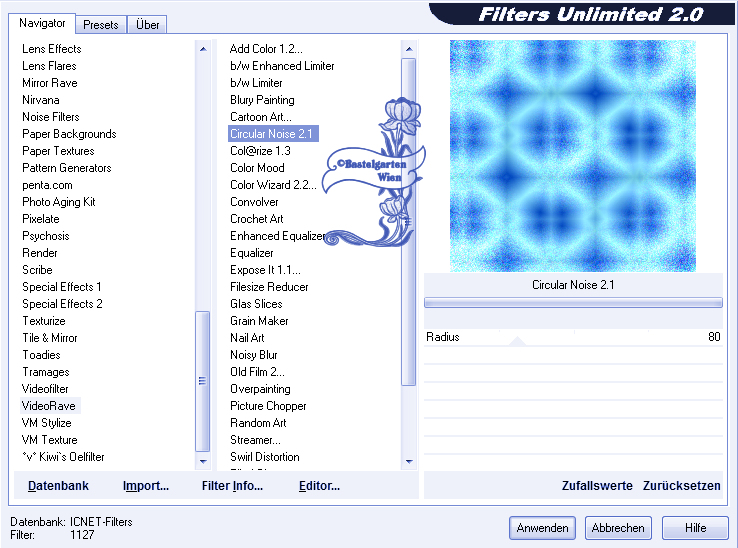Select Paper Backgrounds category
Viewport: 738px width, 548px height.
tap(69, 134)
